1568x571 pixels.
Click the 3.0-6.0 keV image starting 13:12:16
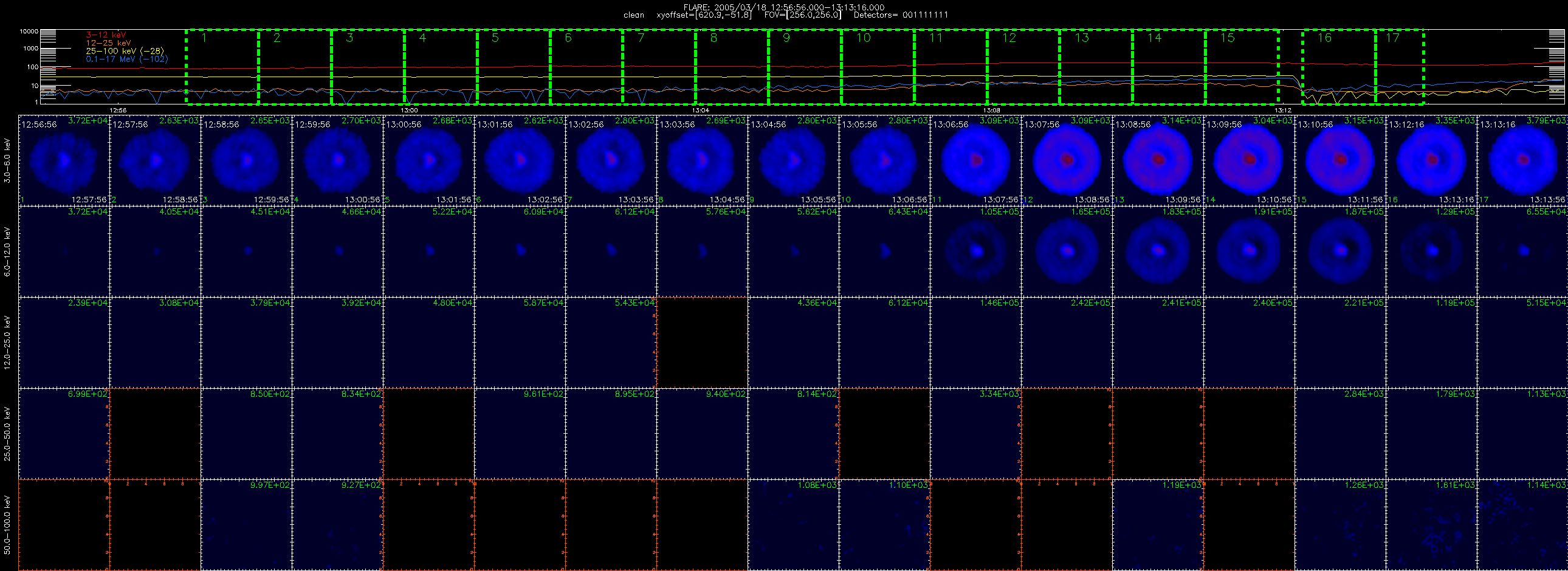coord(1432,160)
